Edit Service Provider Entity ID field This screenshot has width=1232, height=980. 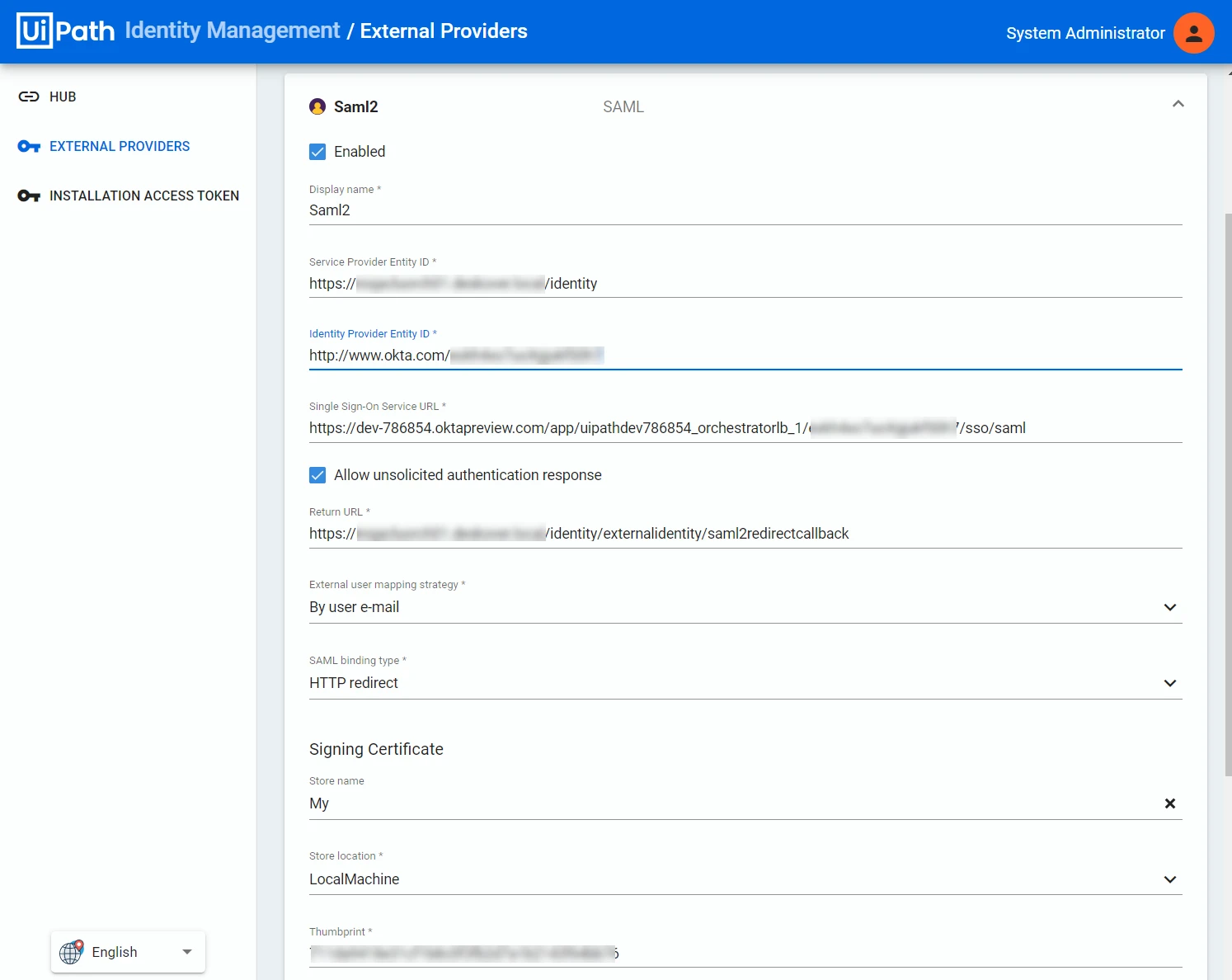[x=745, y=283]
